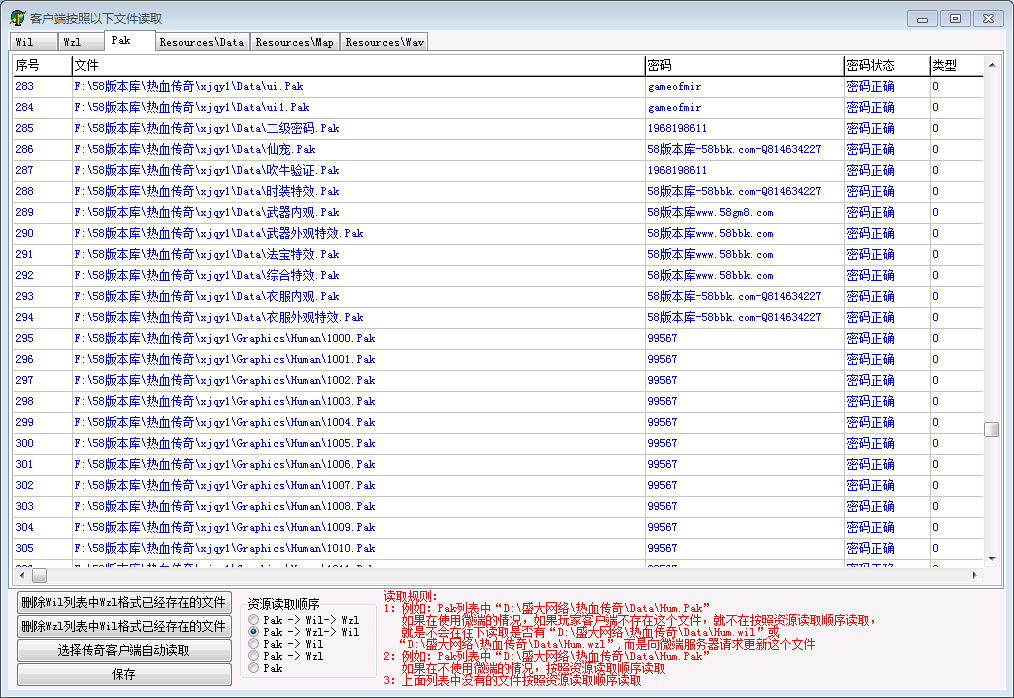Click type value 0 in row 291
Screen dimensions: 1014x698
pos(935,254)
